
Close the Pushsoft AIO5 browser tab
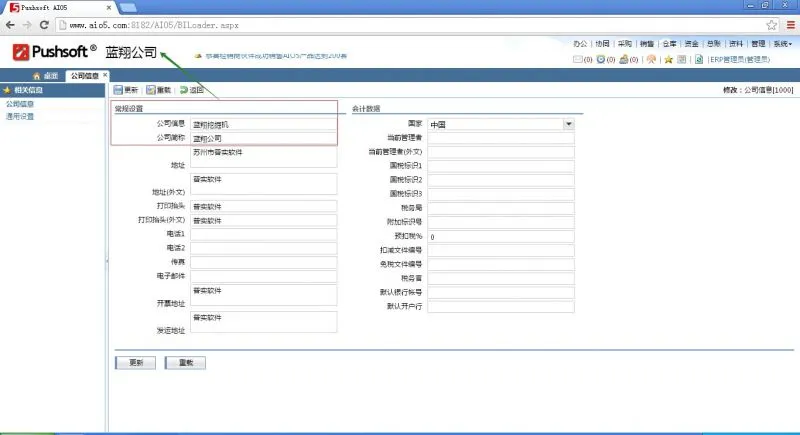(109, 8)
